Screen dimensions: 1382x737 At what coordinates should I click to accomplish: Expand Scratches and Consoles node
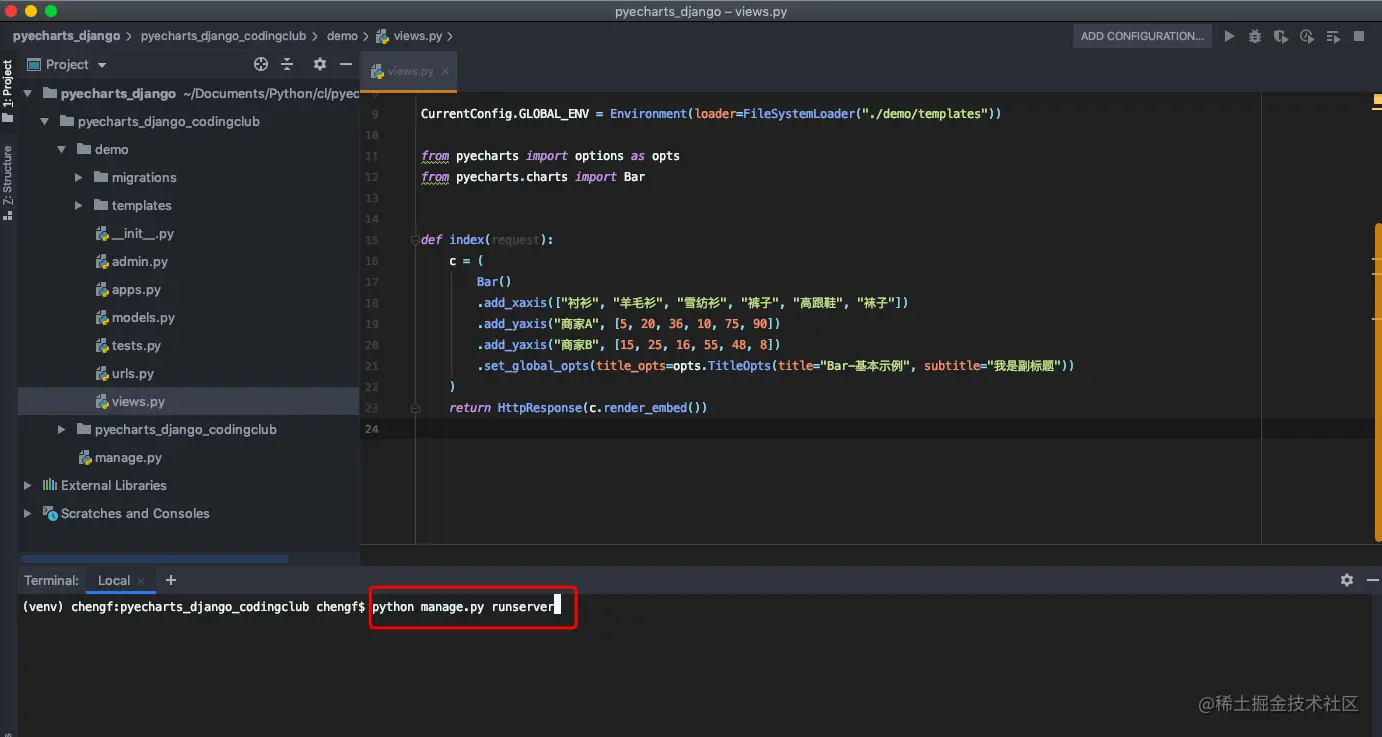tap(28, 513)
